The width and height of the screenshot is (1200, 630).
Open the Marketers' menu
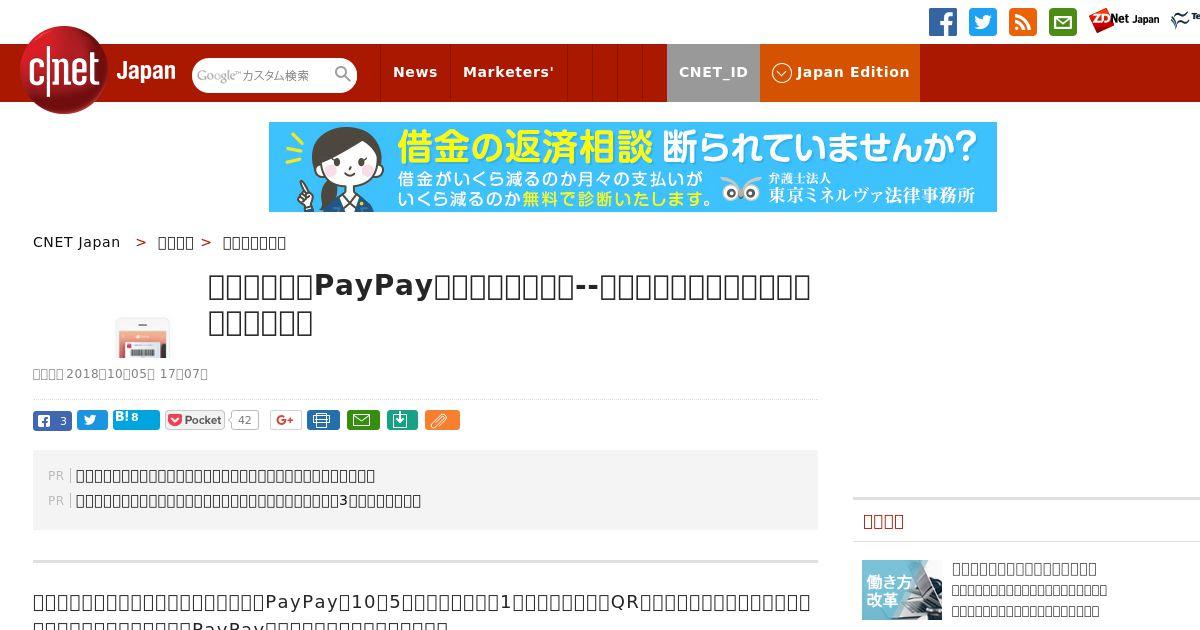[508, 72]
